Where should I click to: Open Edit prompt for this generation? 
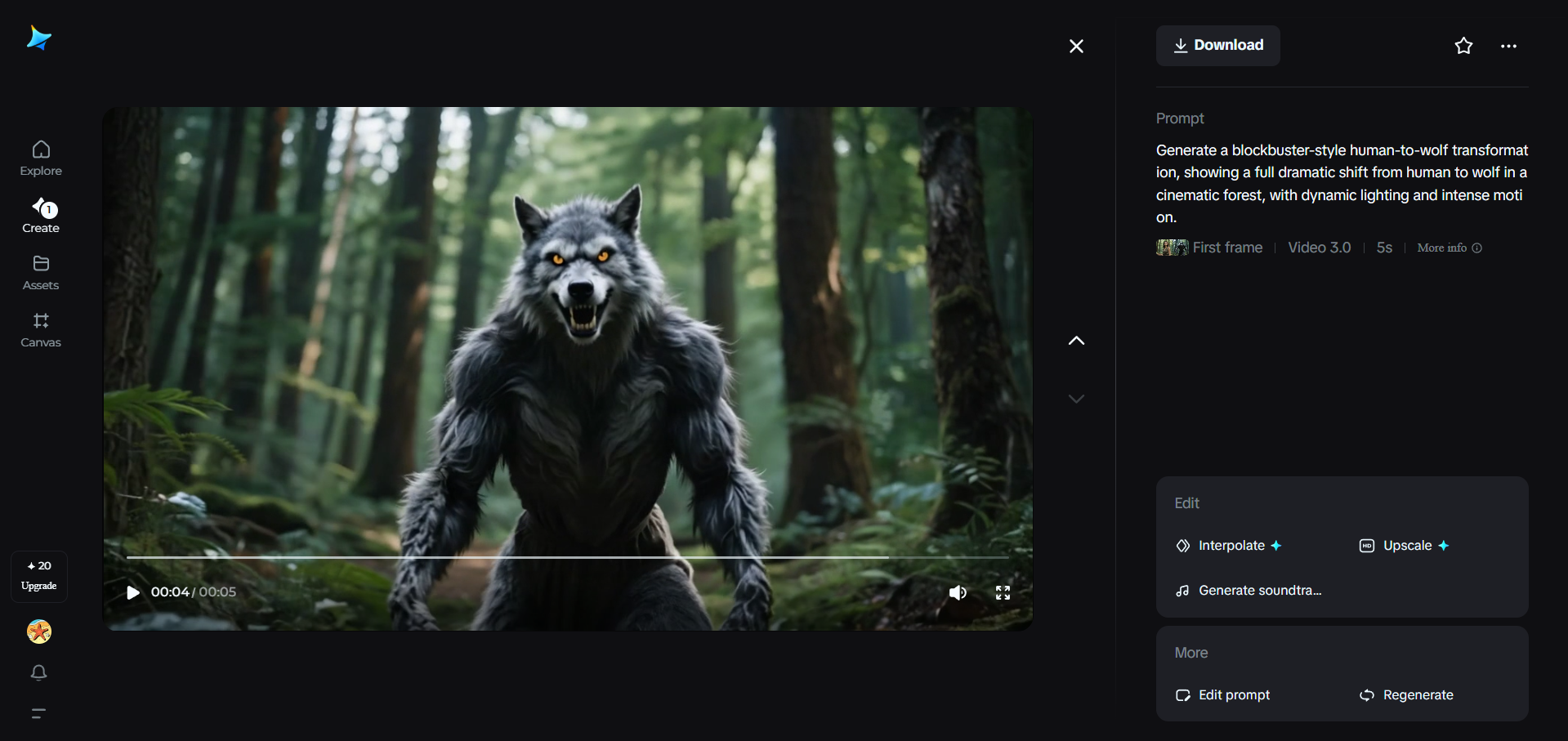pyautogui.click(x=1222, y=695)
